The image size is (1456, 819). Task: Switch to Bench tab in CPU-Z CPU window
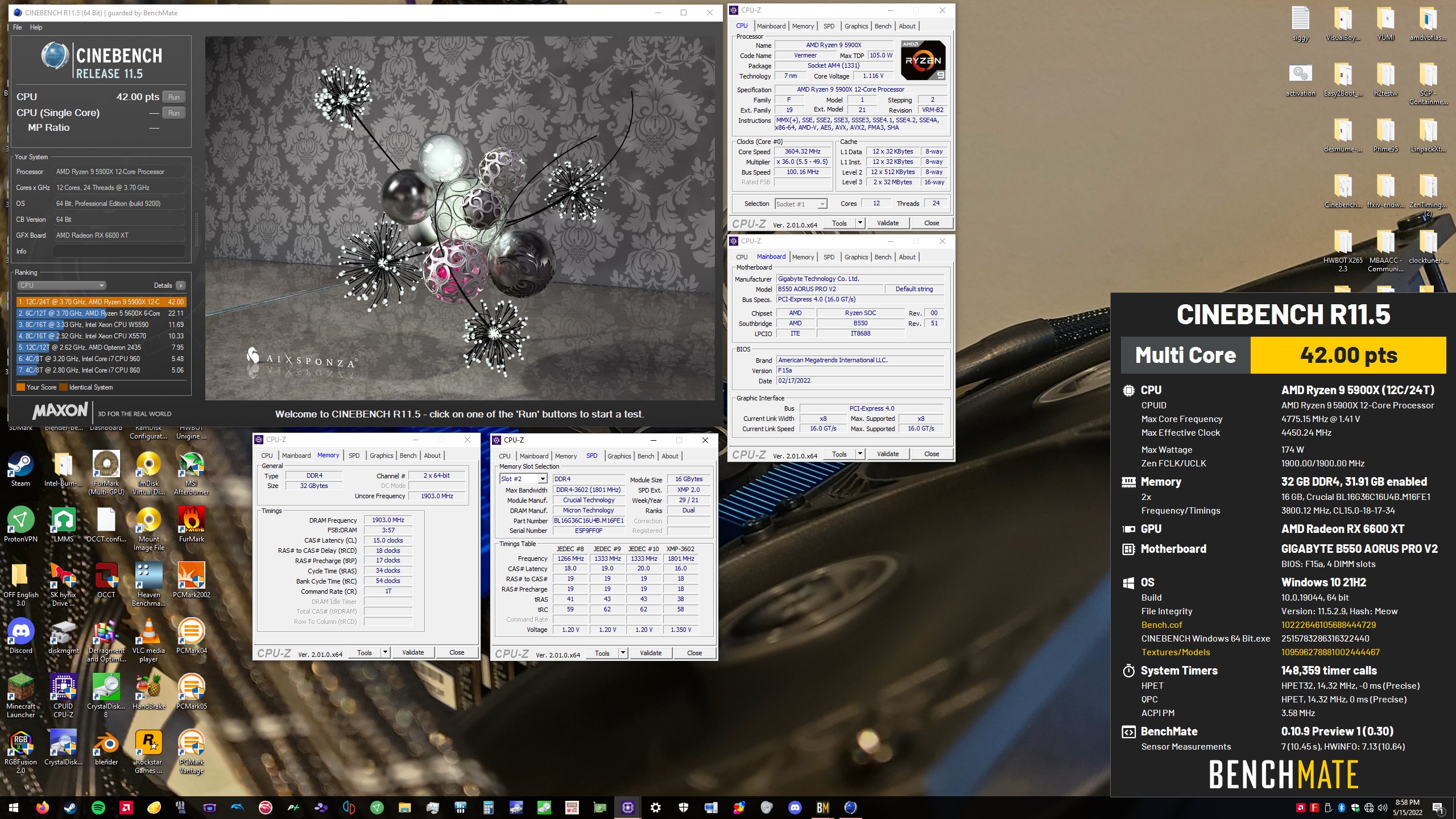pyautogui.click(x=883, y=26)
